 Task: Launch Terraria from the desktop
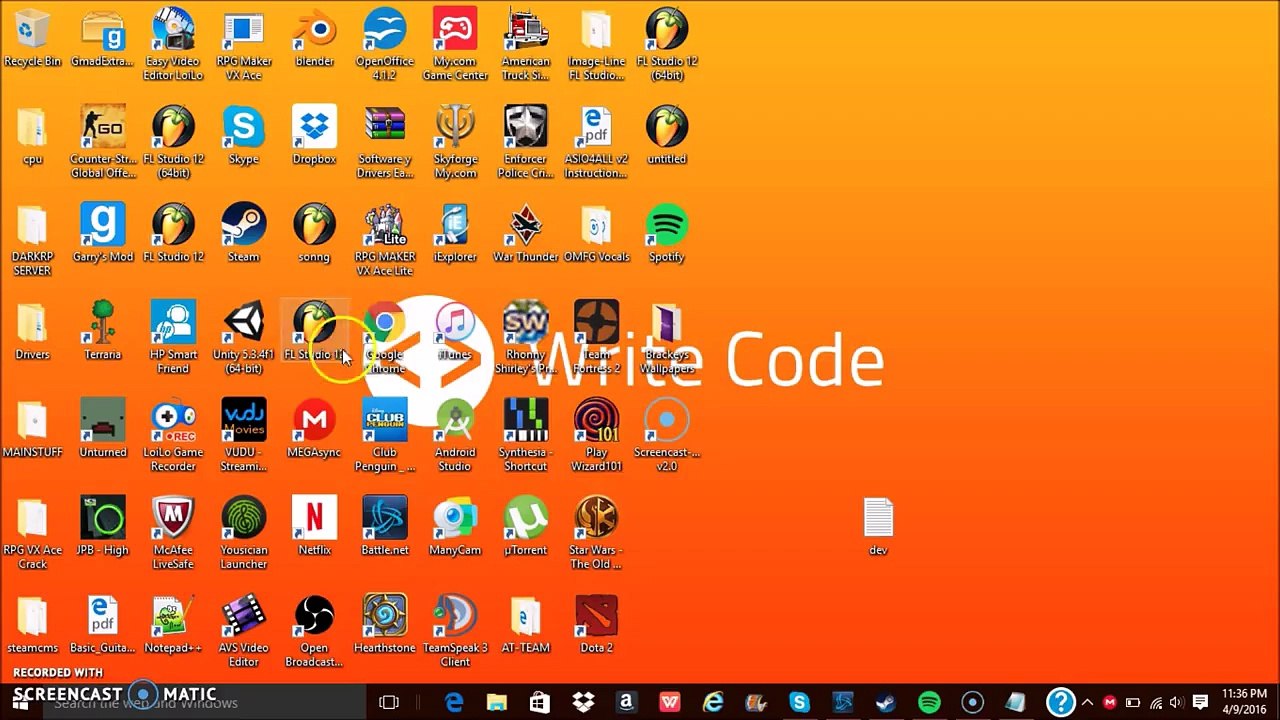[103, 331]
